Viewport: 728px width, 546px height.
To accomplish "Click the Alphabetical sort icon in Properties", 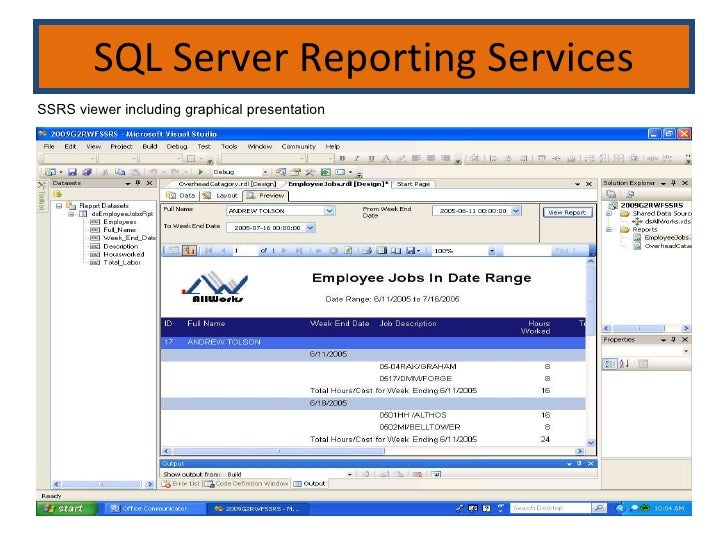I will (x=624, y=364).
